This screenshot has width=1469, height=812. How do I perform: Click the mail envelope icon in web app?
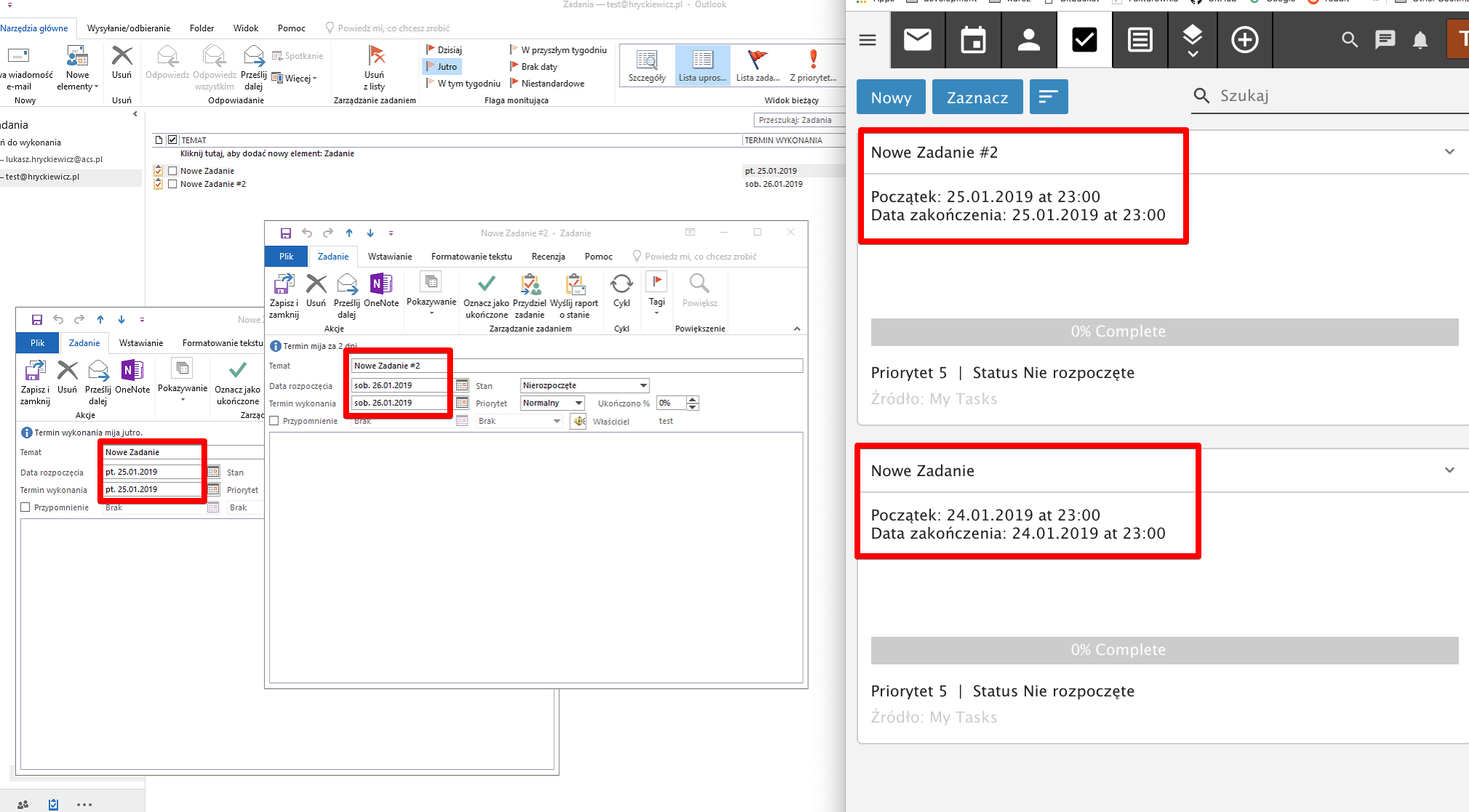[917, 40]
